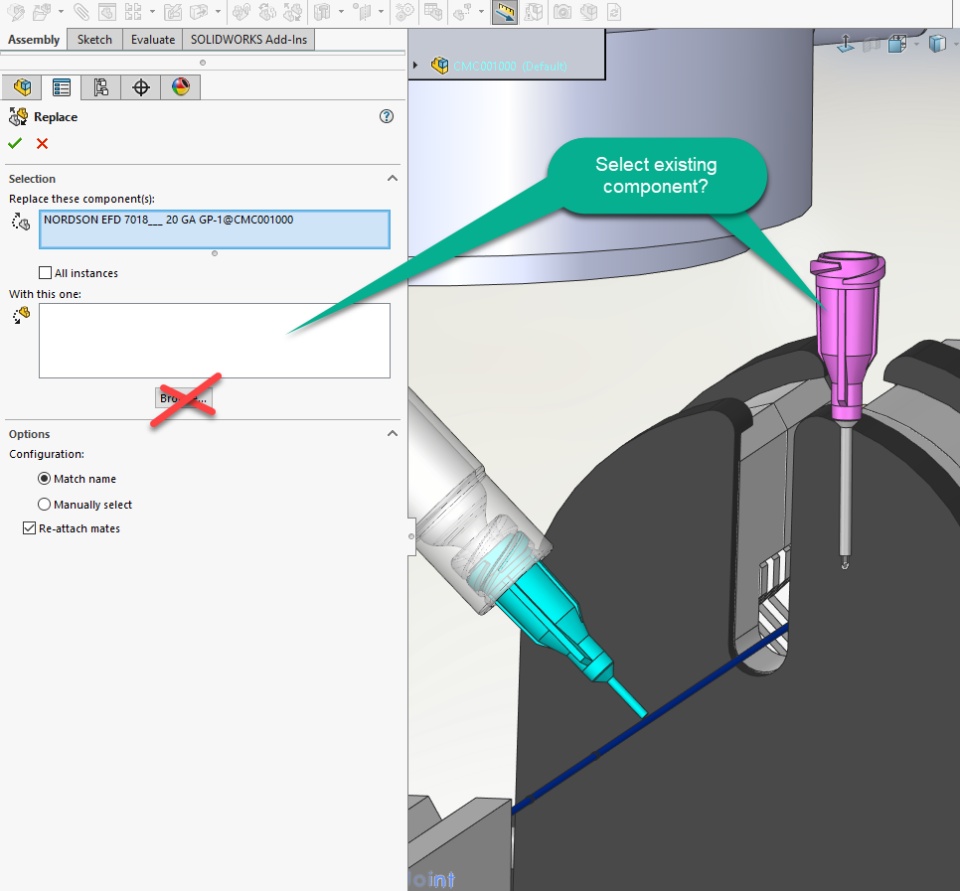Open the Display Style dropdown arrow

tap(954, 43)
